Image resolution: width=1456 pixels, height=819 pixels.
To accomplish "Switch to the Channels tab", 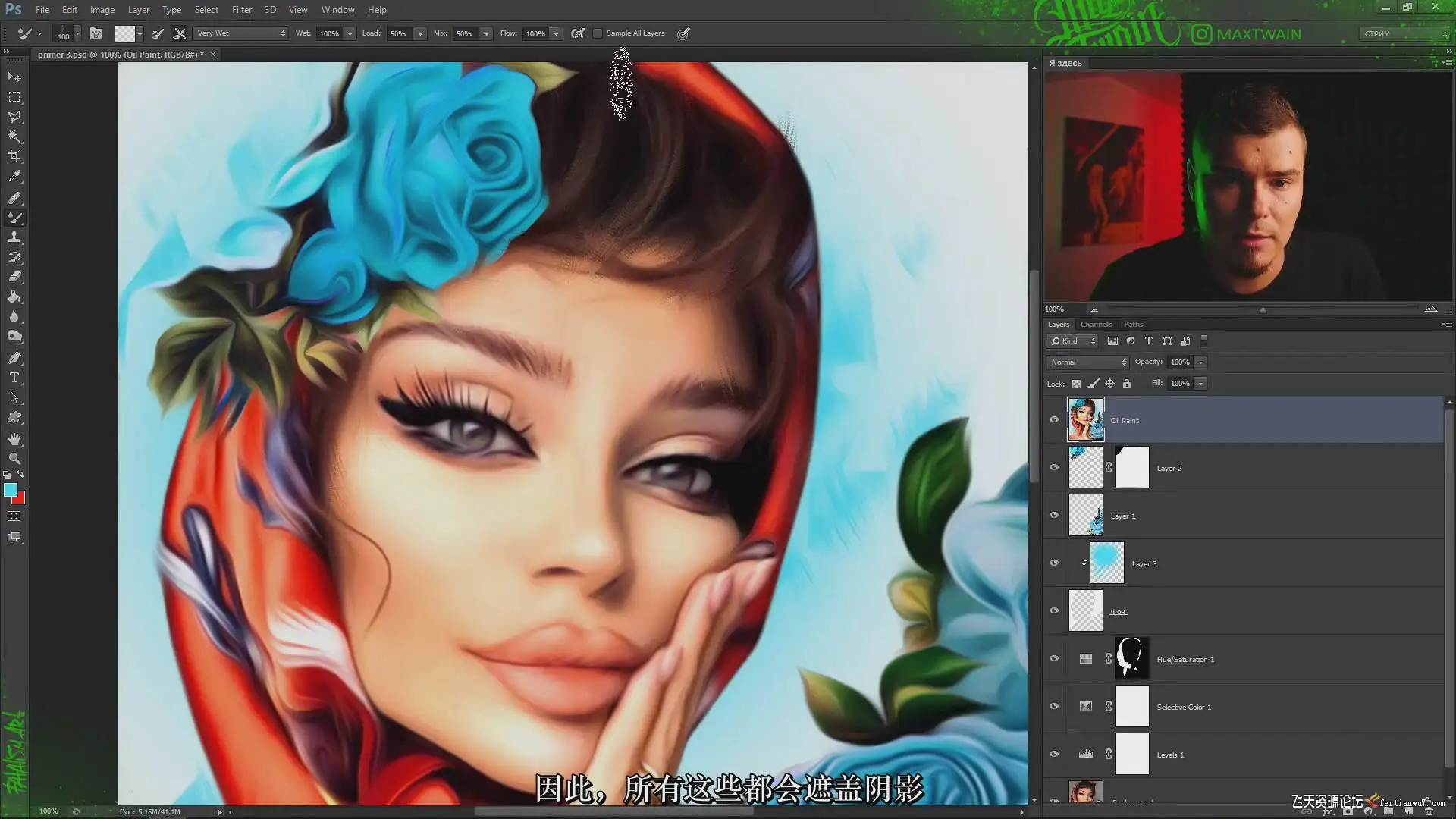I will (x=1096, y=325).
